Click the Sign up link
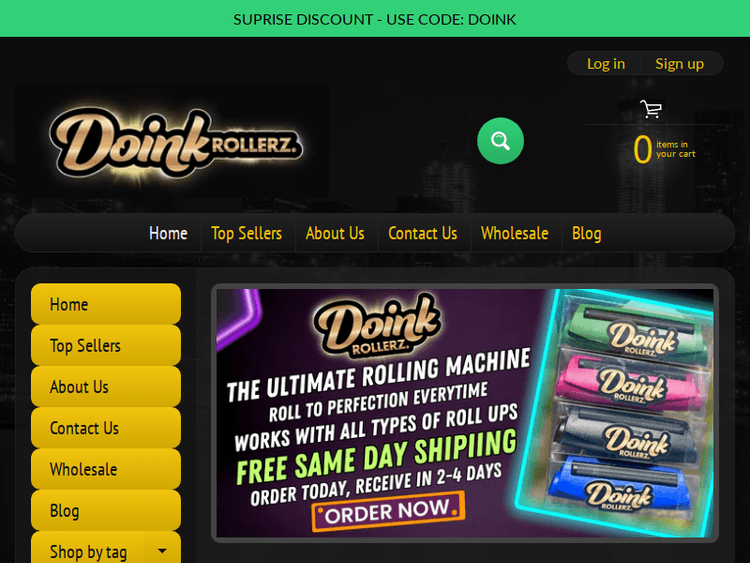 (x=679, y=64)
